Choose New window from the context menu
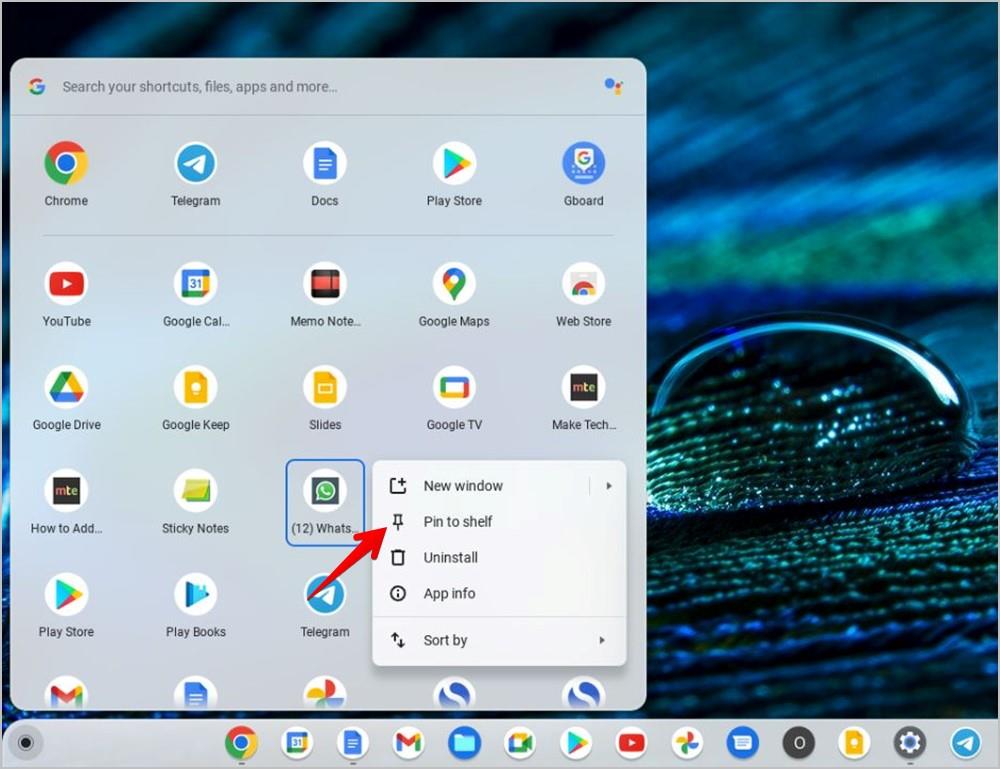The image size is (1000, 769). [499, 486]
